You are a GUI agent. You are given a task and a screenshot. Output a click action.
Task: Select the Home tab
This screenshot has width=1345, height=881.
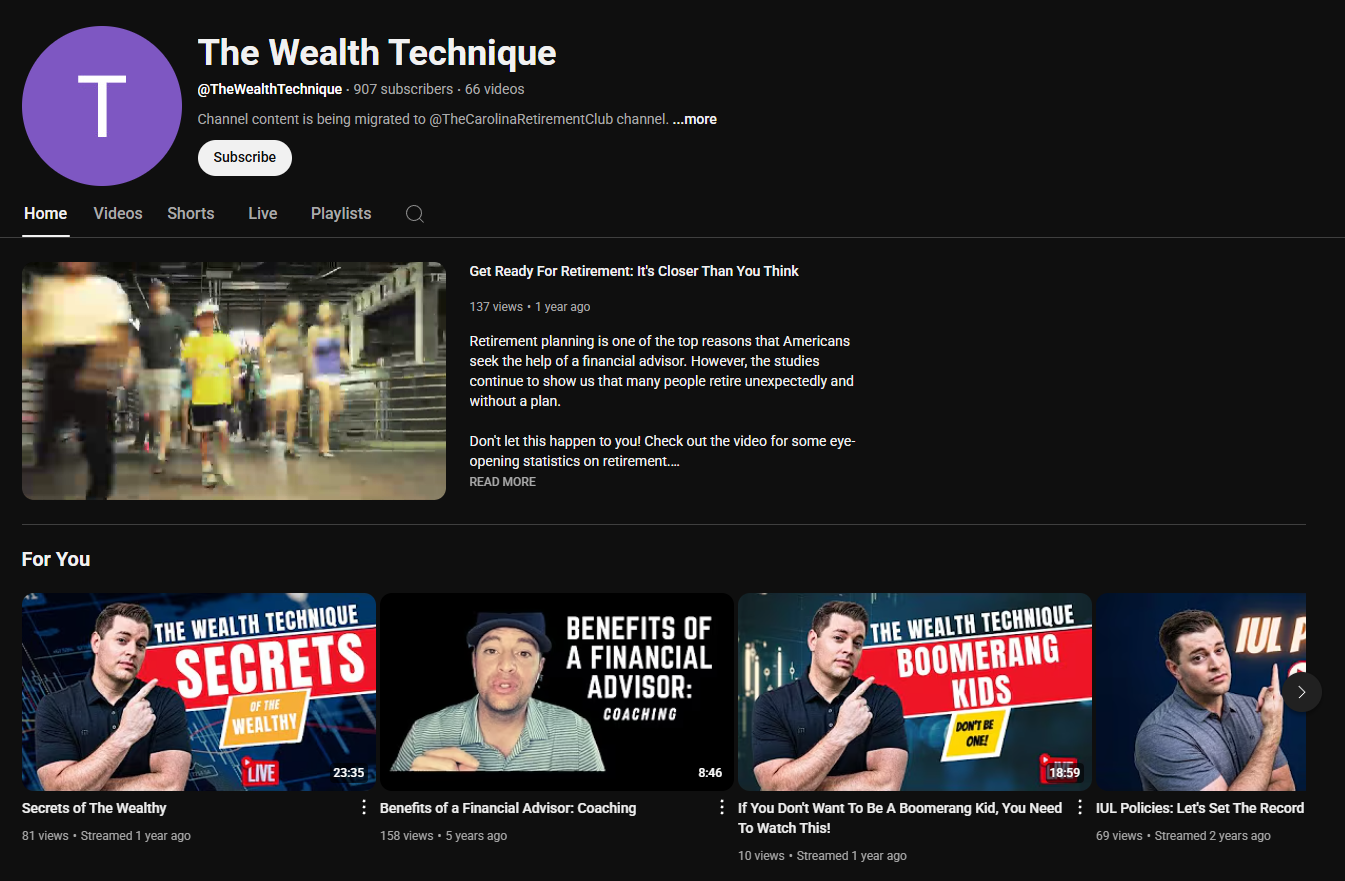point(46,214)
